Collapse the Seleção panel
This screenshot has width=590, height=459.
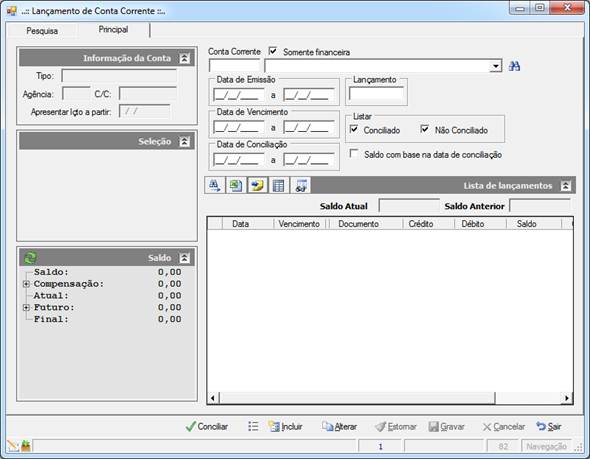(x=184, y=141)
